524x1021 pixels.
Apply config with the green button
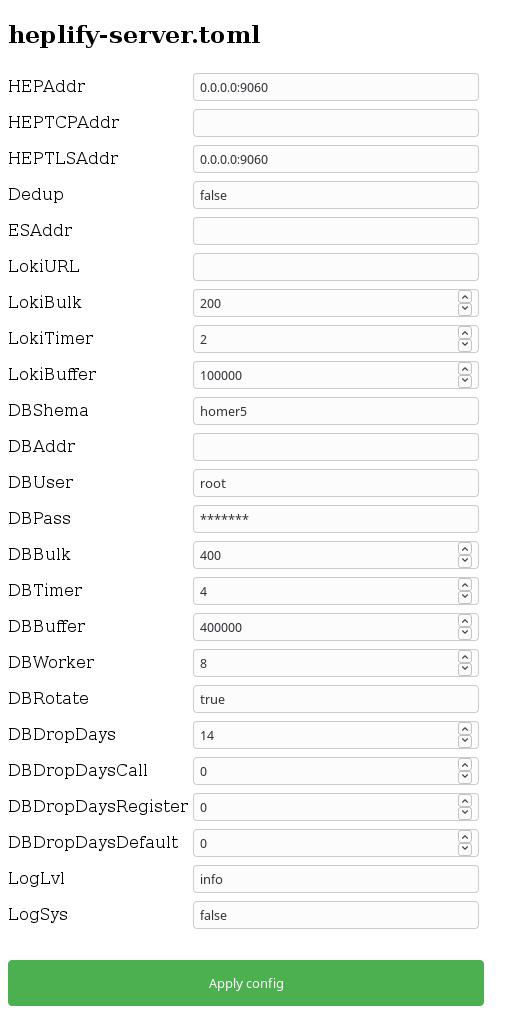tap(246, 983)
